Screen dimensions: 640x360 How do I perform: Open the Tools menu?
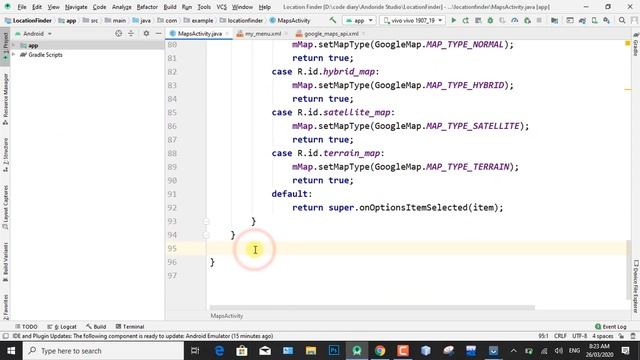click(204, 7)
